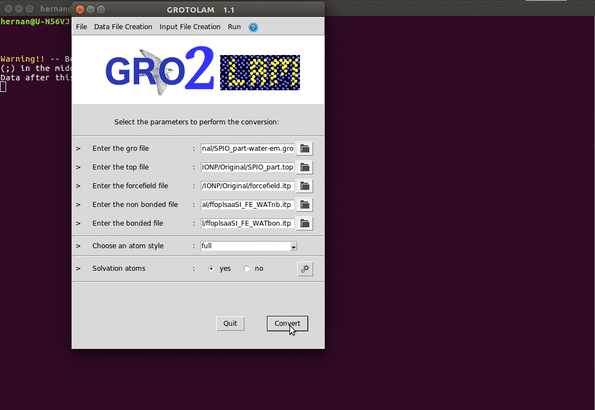This screenshot has width=595, height=410.
Task: Maximize the GROTOLAM window
Action: (101, 9)
